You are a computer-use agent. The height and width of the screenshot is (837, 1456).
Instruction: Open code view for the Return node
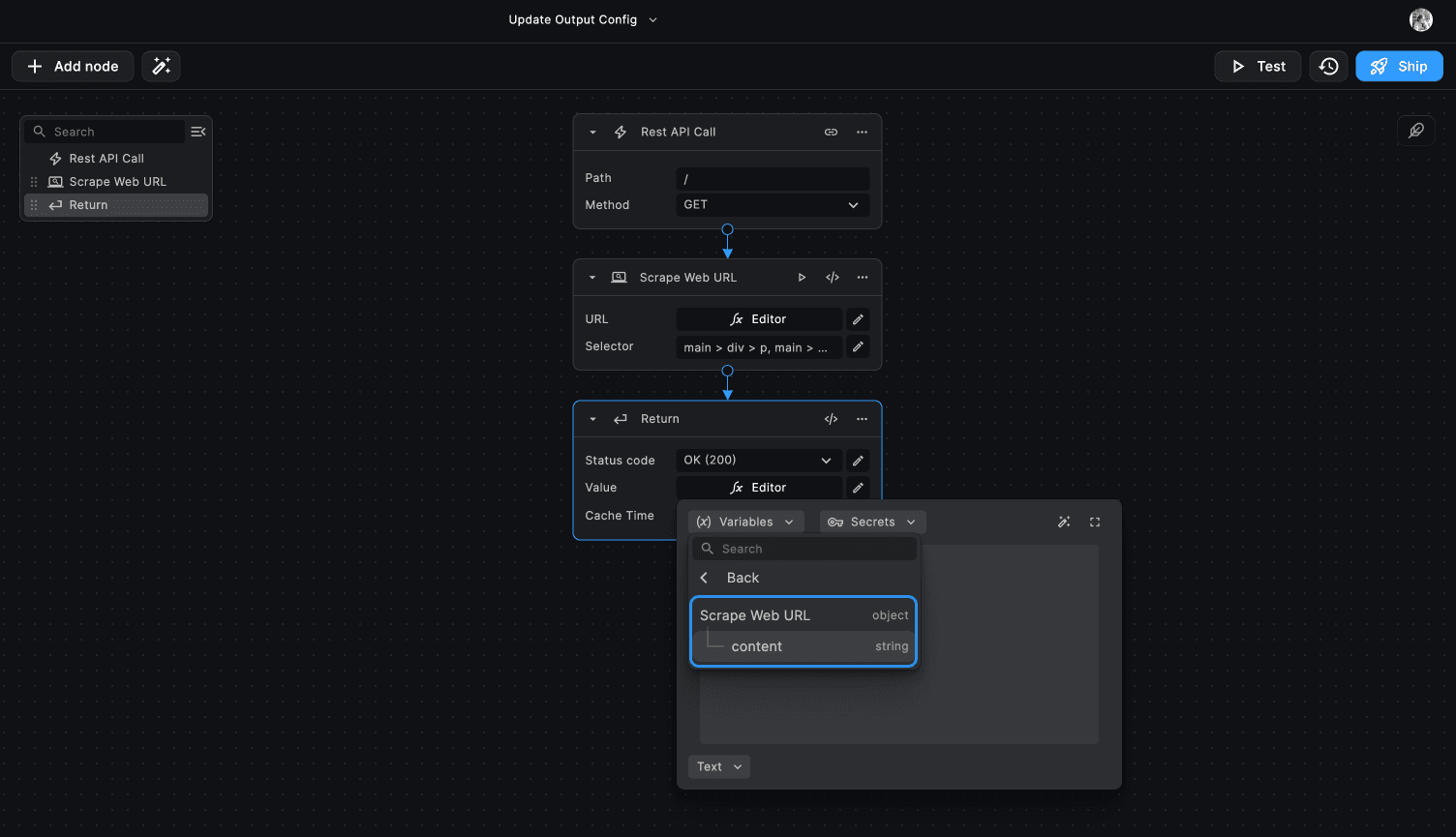[830, 419]
